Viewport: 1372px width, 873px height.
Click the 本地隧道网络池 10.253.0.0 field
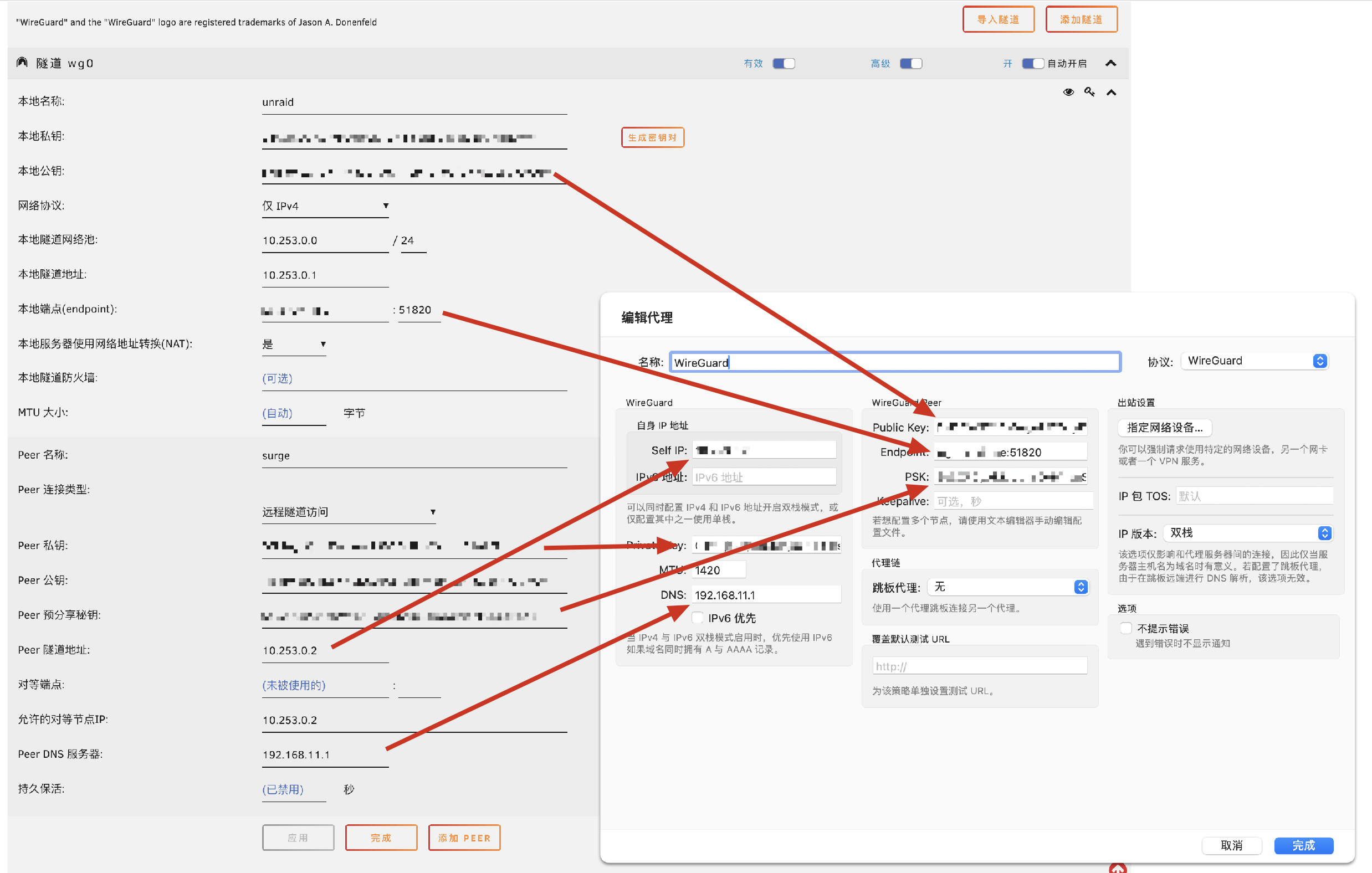pos(325,240)
